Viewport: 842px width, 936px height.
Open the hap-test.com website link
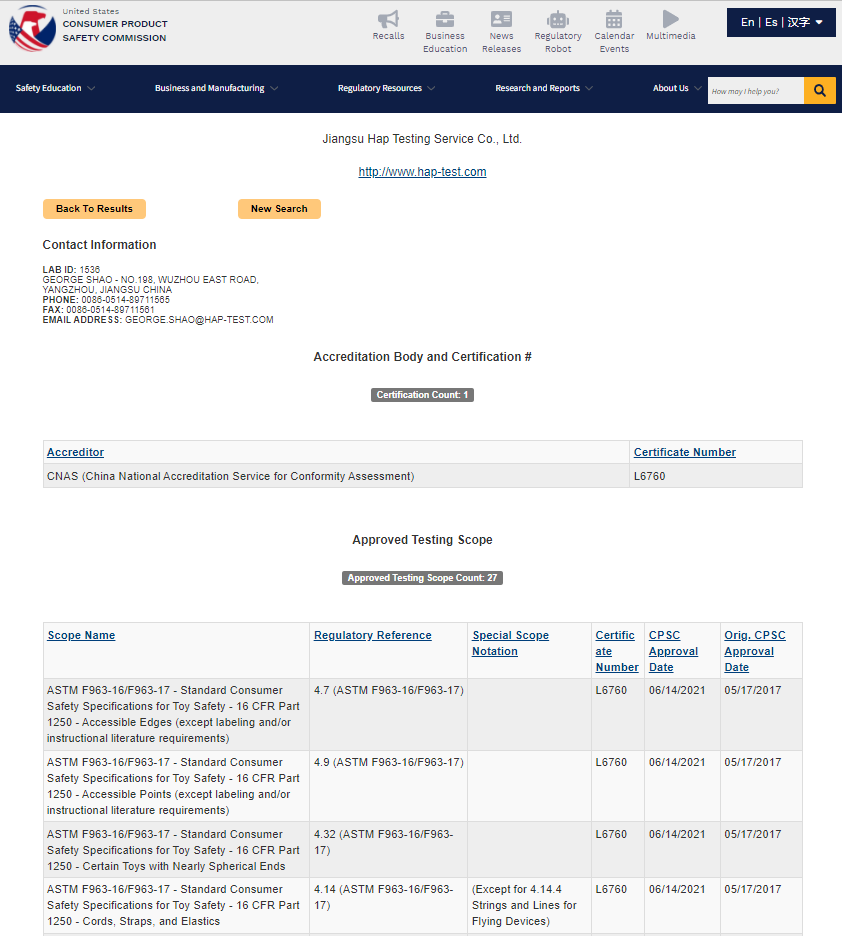422,172
